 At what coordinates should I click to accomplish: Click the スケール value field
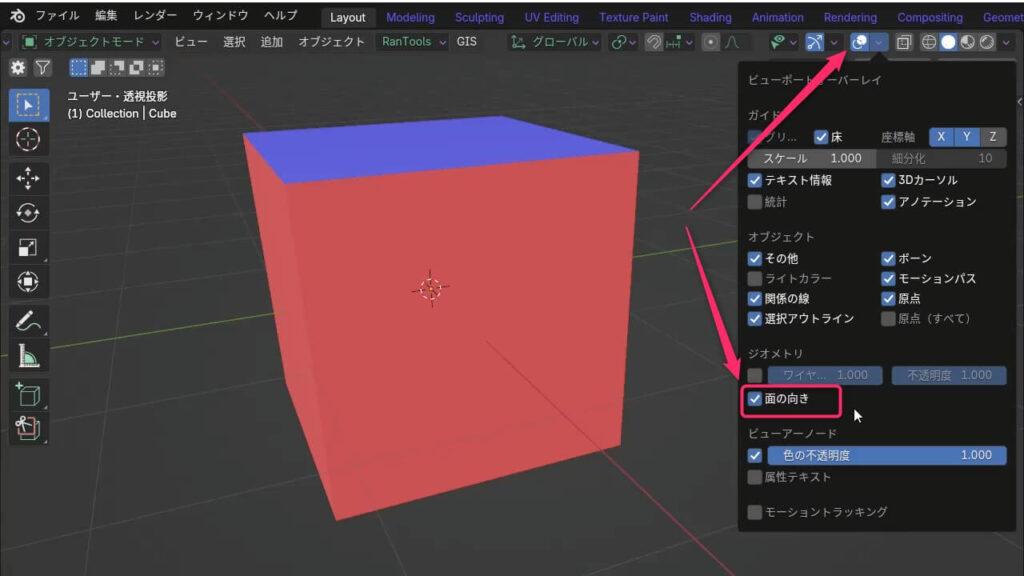pos(812,159)
